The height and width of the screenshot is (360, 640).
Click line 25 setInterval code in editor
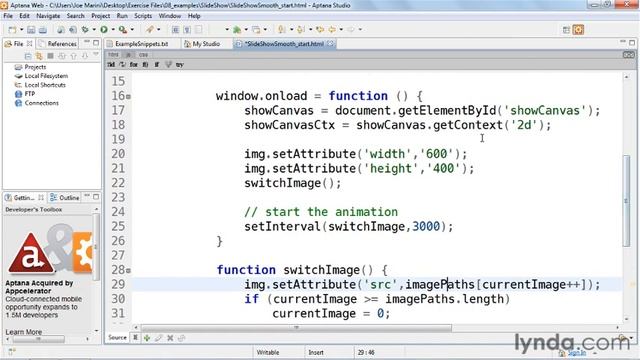(349, 227)
